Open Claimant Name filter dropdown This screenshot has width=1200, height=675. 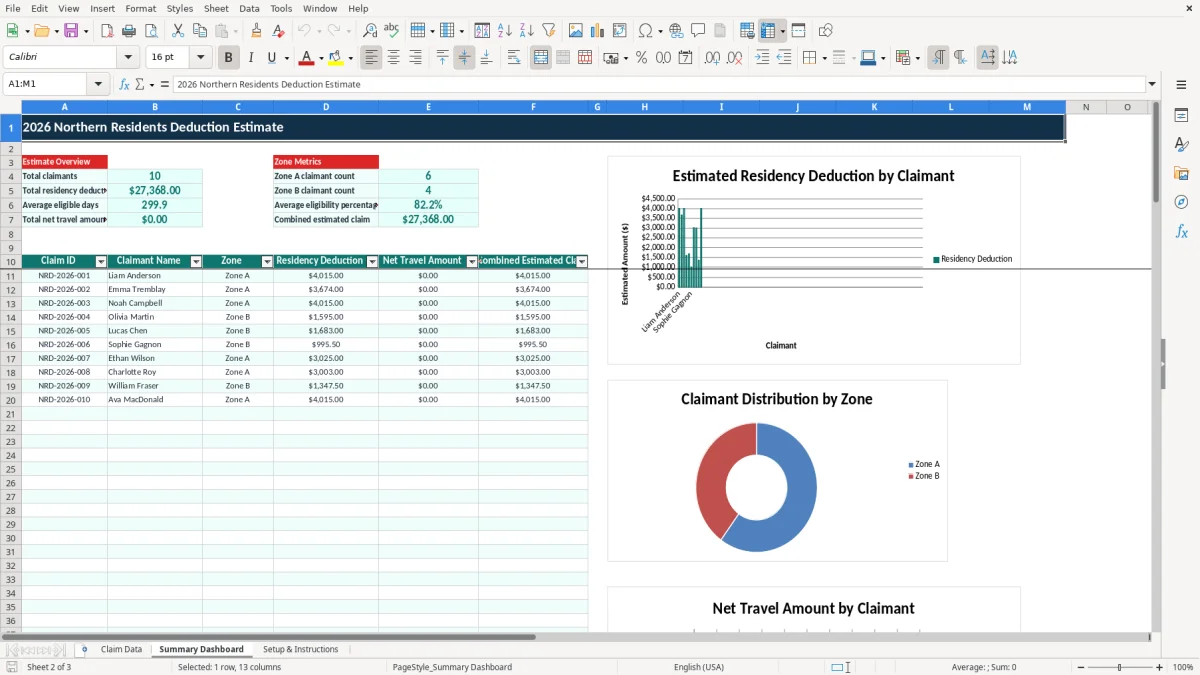(x=196, y=261)
